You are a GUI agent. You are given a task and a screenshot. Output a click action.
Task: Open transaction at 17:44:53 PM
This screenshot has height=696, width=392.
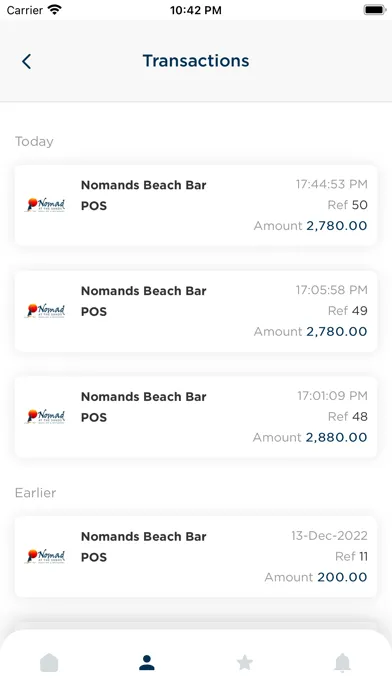pyautogui.click(x=196, y=205)
